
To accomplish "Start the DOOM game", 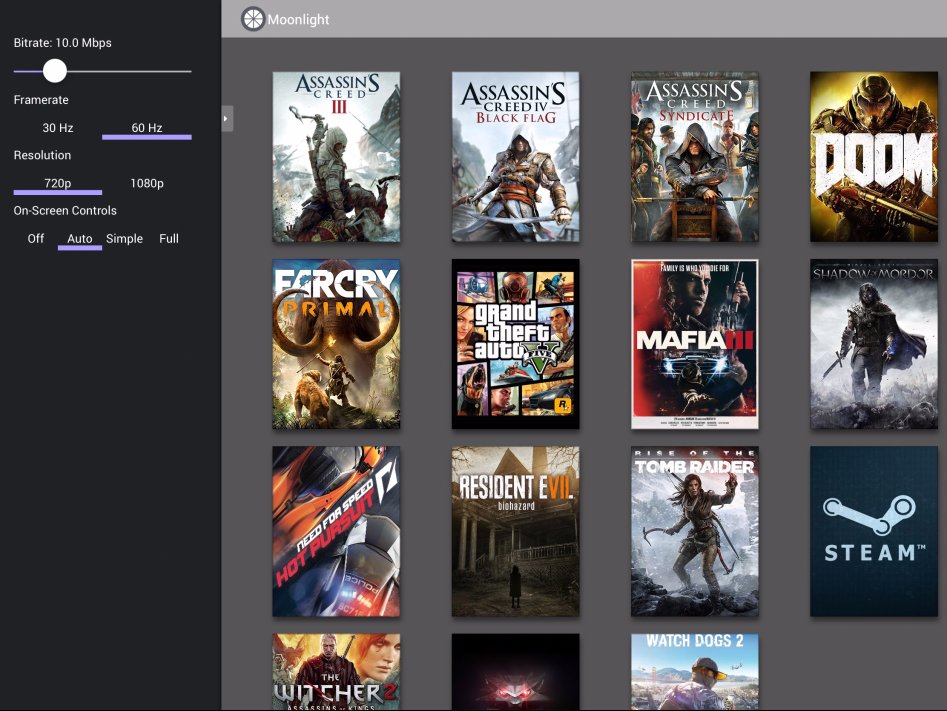I will pyautogui.click(x=874, y=157).
